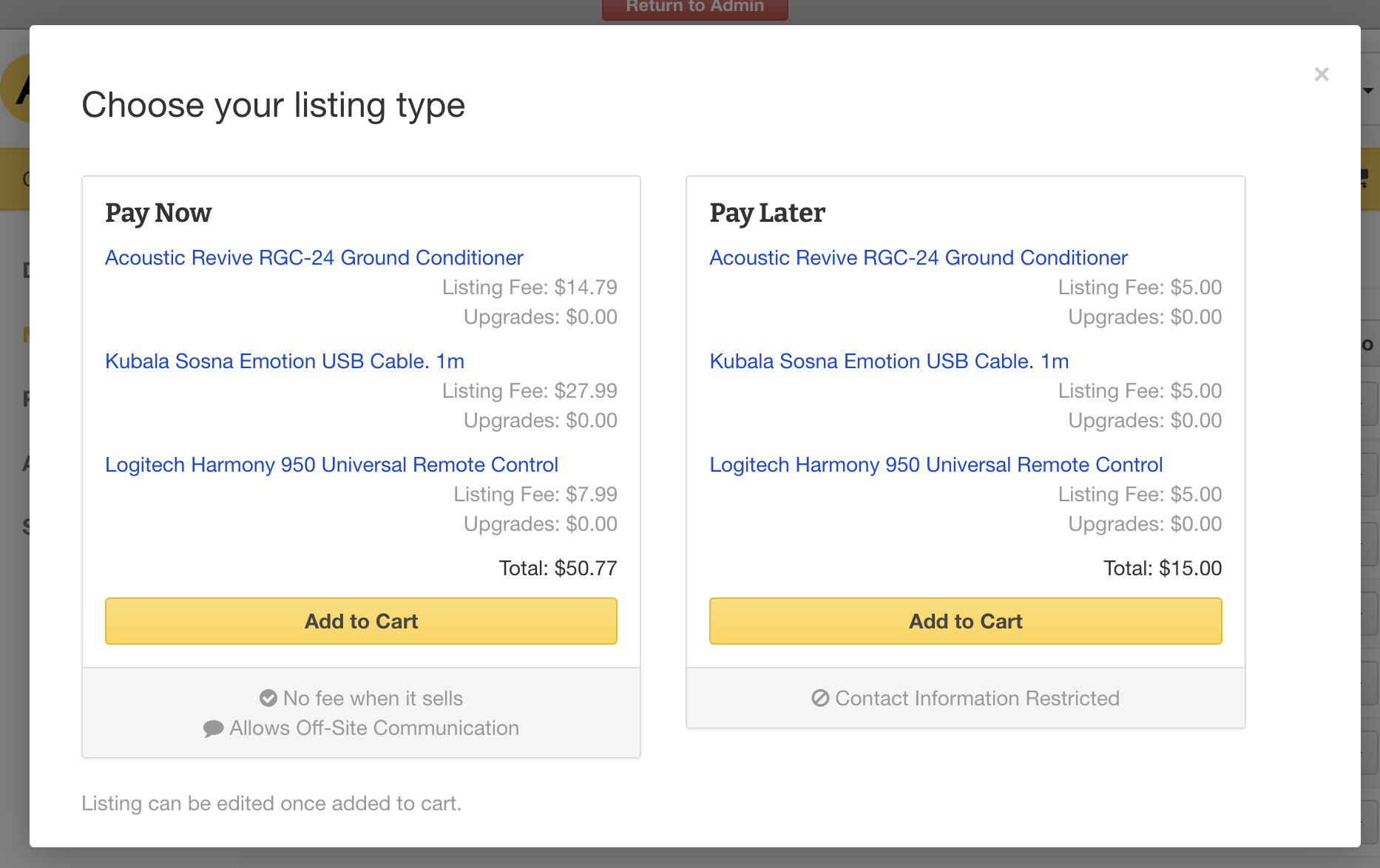Click 'Listing can be edited once added to cart' note
Screen dimensions: 1380x868
(271, 803)
